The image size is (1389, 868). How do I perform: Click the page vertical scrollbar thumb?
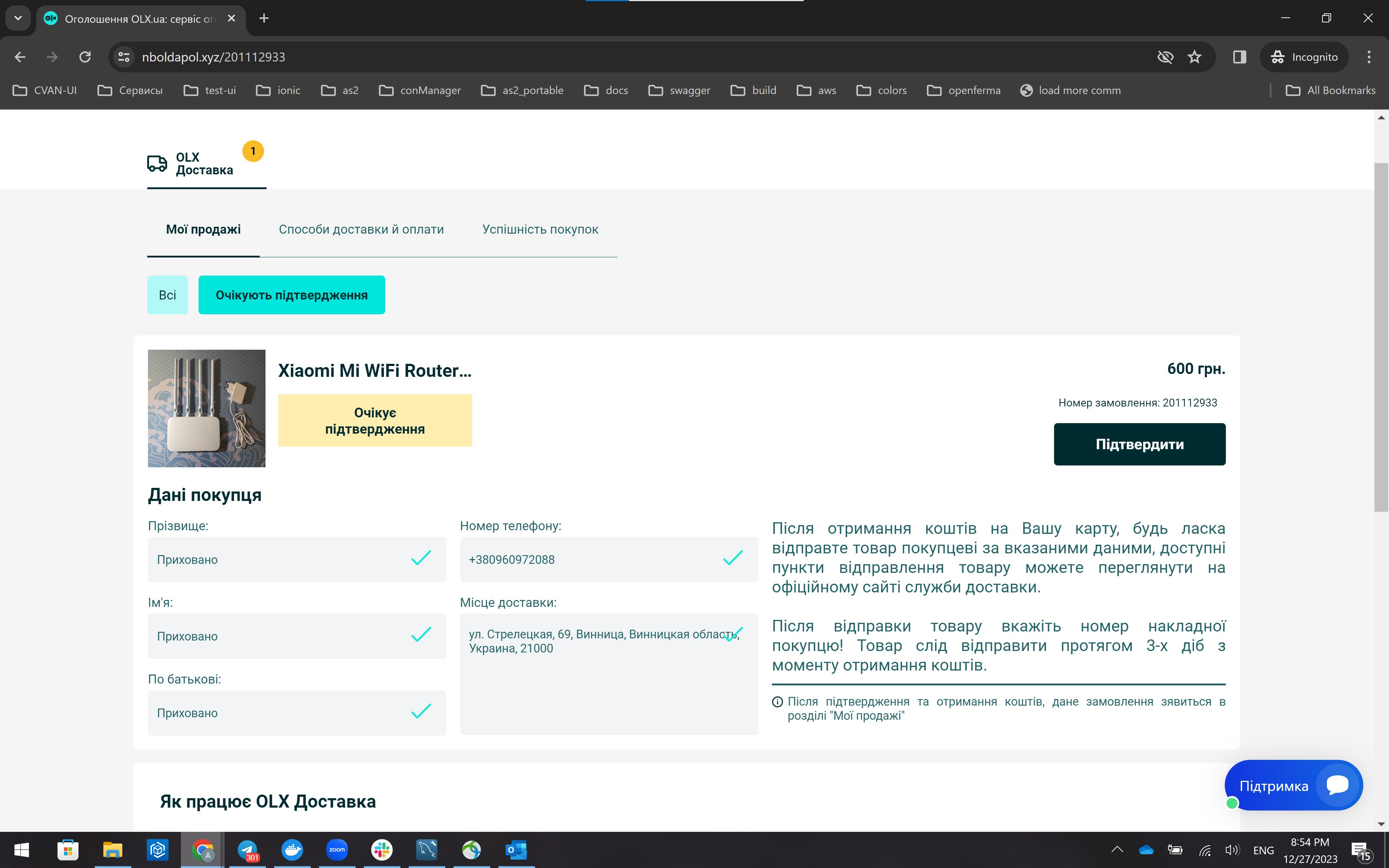1381,337
